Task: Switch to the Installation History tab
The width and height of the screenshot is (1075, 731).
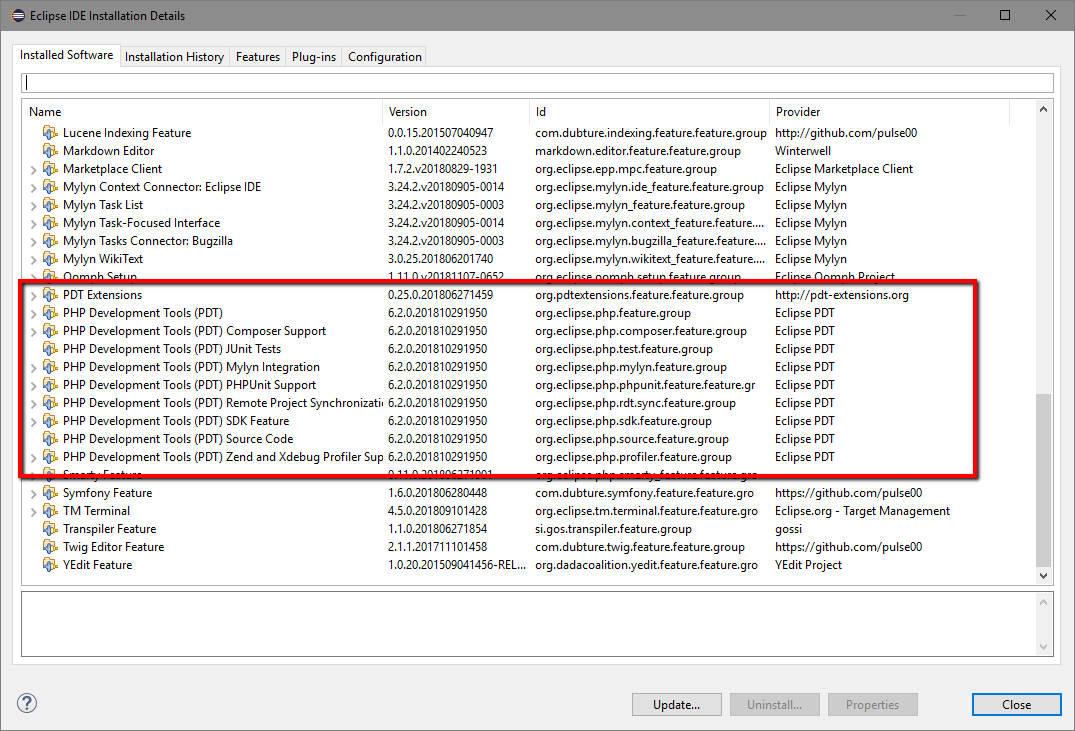Action: [x=174, y=57]
